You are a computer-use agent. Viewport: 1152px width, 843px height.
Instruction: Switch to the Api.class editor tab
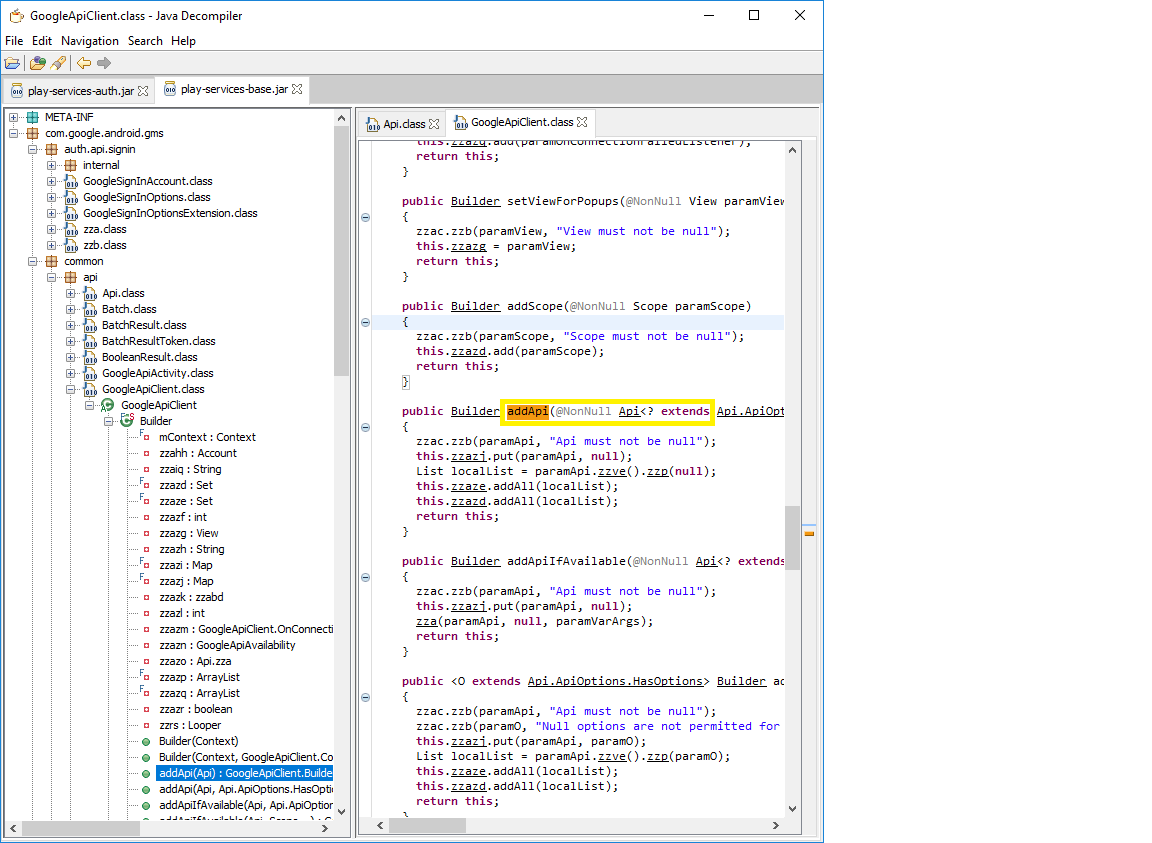(404, 124)
